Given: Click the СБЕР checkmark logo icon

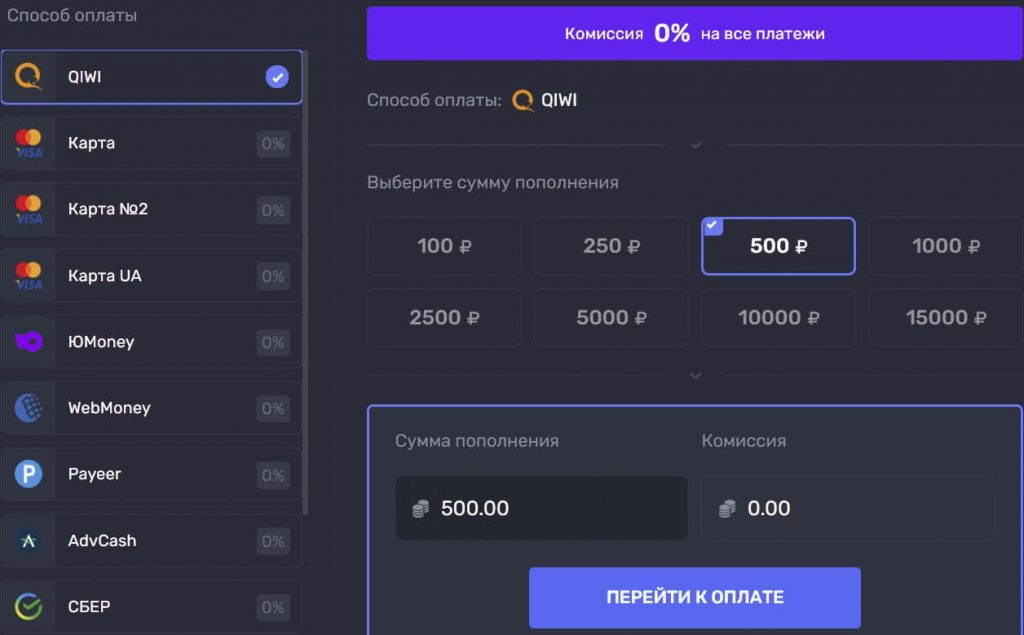Looking at the screenshot, I should tap(28, 606).
